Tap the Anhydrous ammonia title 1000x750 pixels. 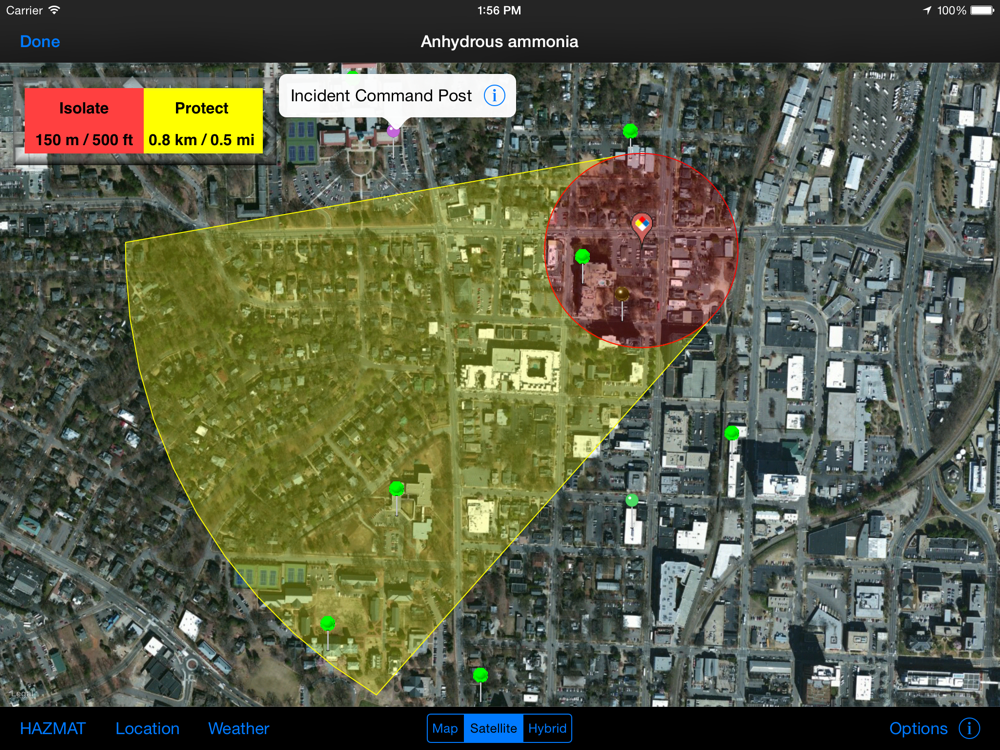499,41
